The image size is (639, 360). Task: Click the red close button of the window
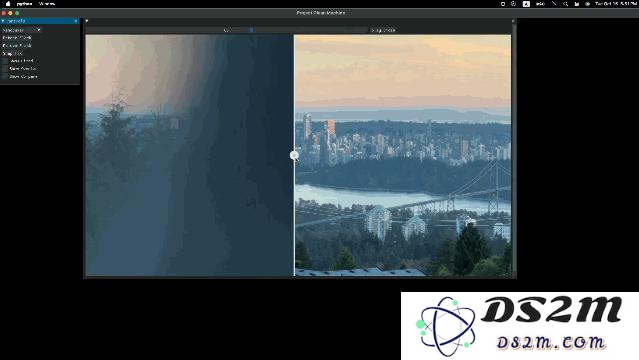(x=4, y=13)
